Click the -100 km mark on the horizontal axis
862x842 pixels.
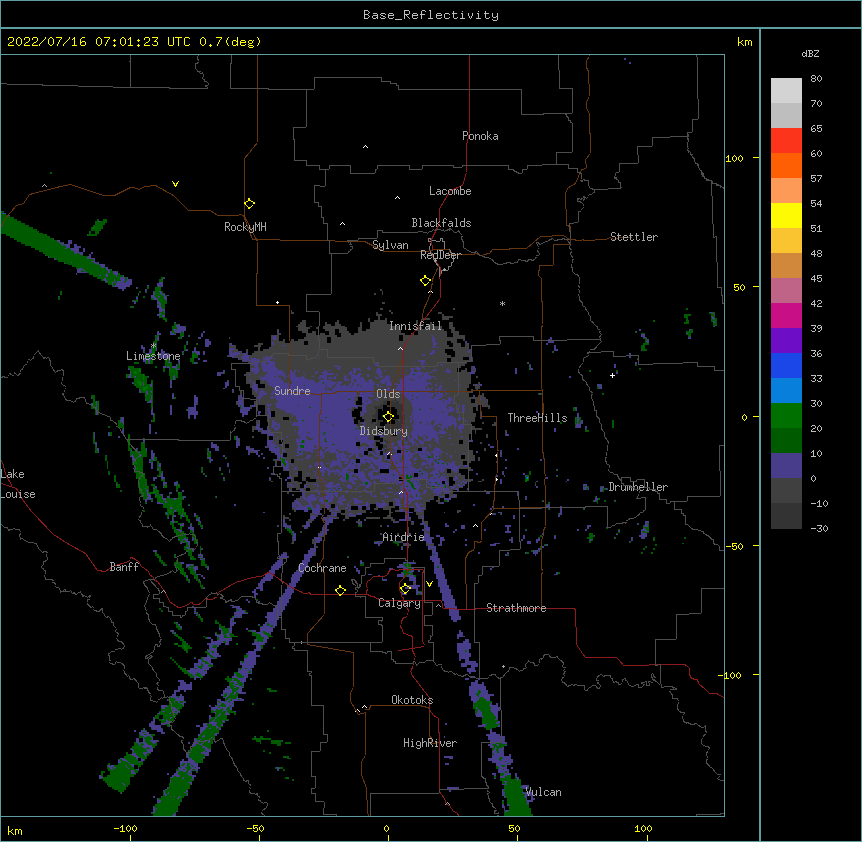(x=125, y=828)
